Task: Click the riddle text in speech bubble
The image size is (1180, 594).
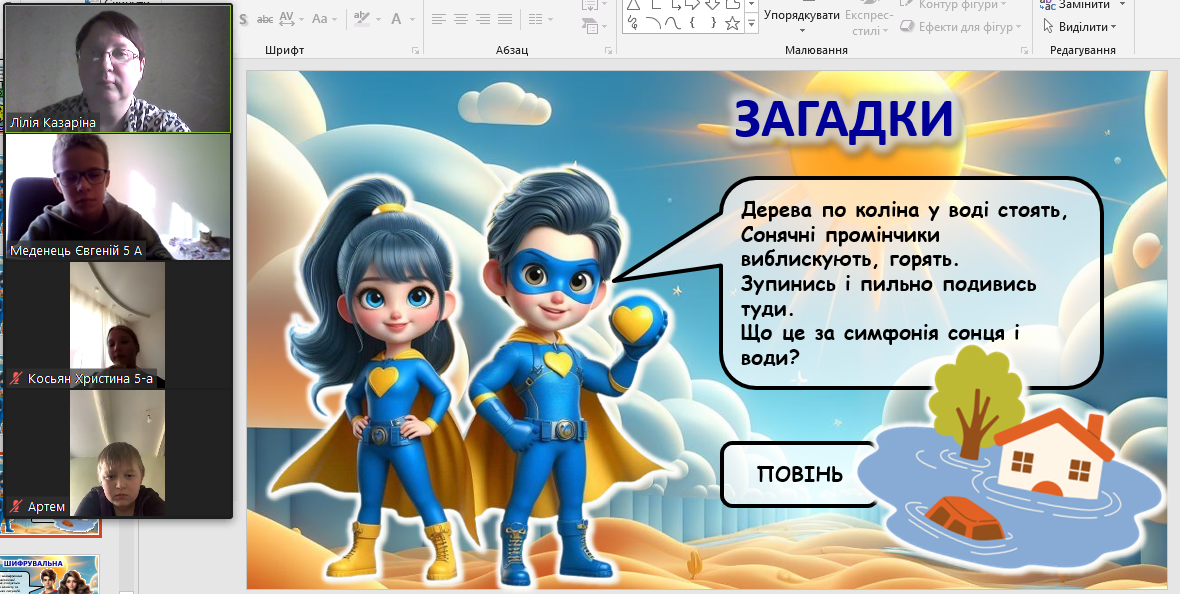Action: [x=903, y=282]
